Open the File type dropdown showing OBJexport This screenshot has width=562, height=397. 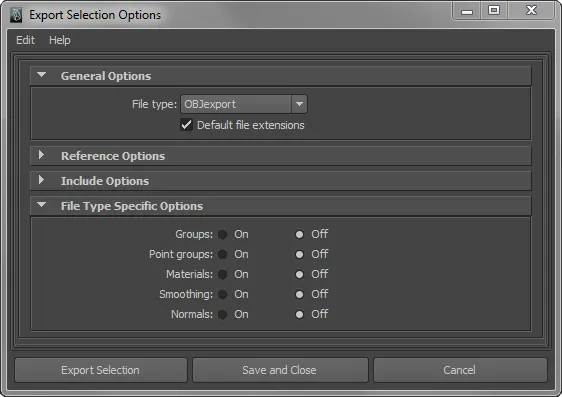(x=244, y=104)
